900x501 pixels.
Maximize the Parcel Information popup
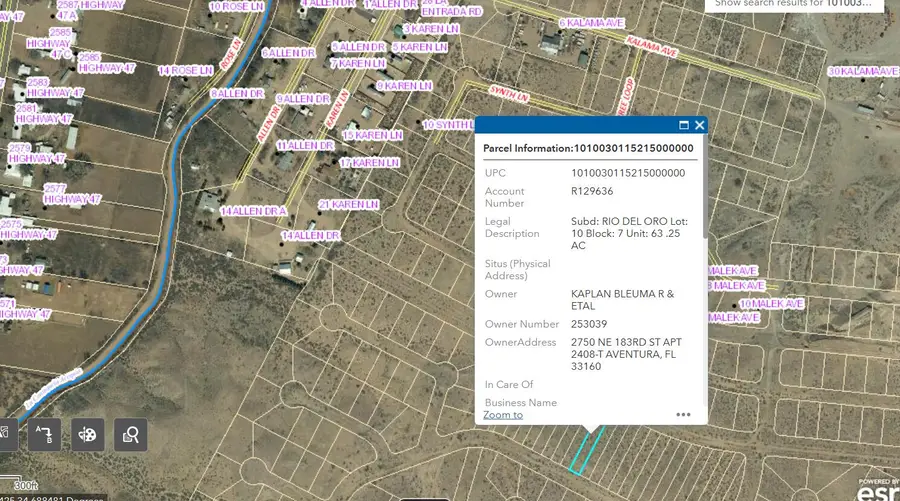pyautogui.click(x=684, y=125)
